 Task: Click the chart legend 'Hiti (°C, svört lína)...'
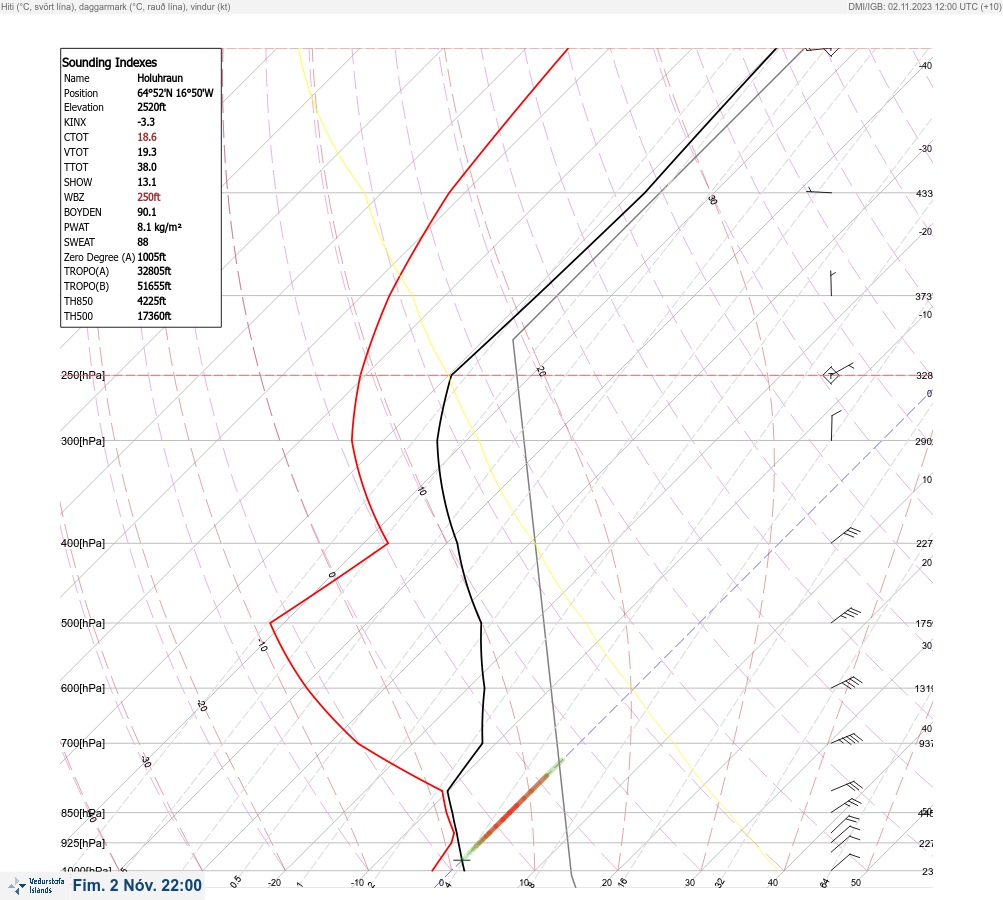116,6
